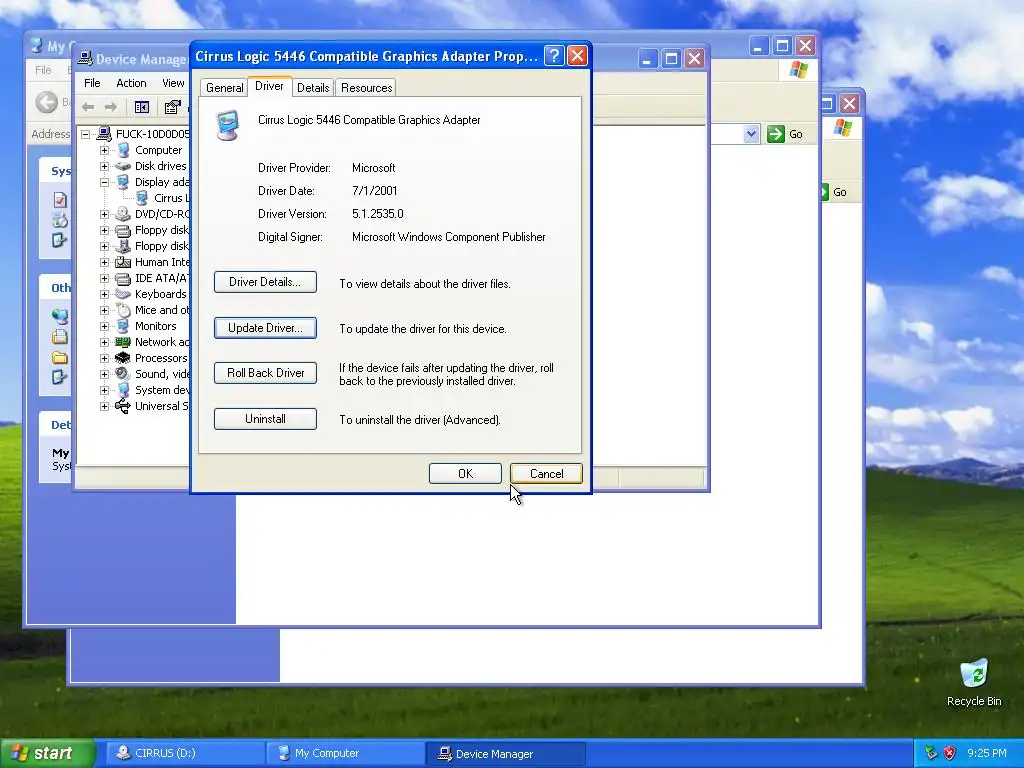This screenshot has height=768, width=1024.
Task: Expand the Network adapters node
Action: pyautogui.click(x=104, y=342)
